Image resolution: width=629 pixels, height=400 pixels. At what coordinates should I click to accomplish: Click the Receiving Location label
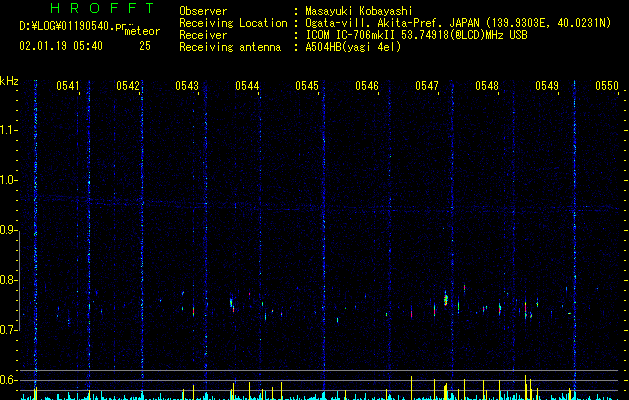tap(233, 23)
